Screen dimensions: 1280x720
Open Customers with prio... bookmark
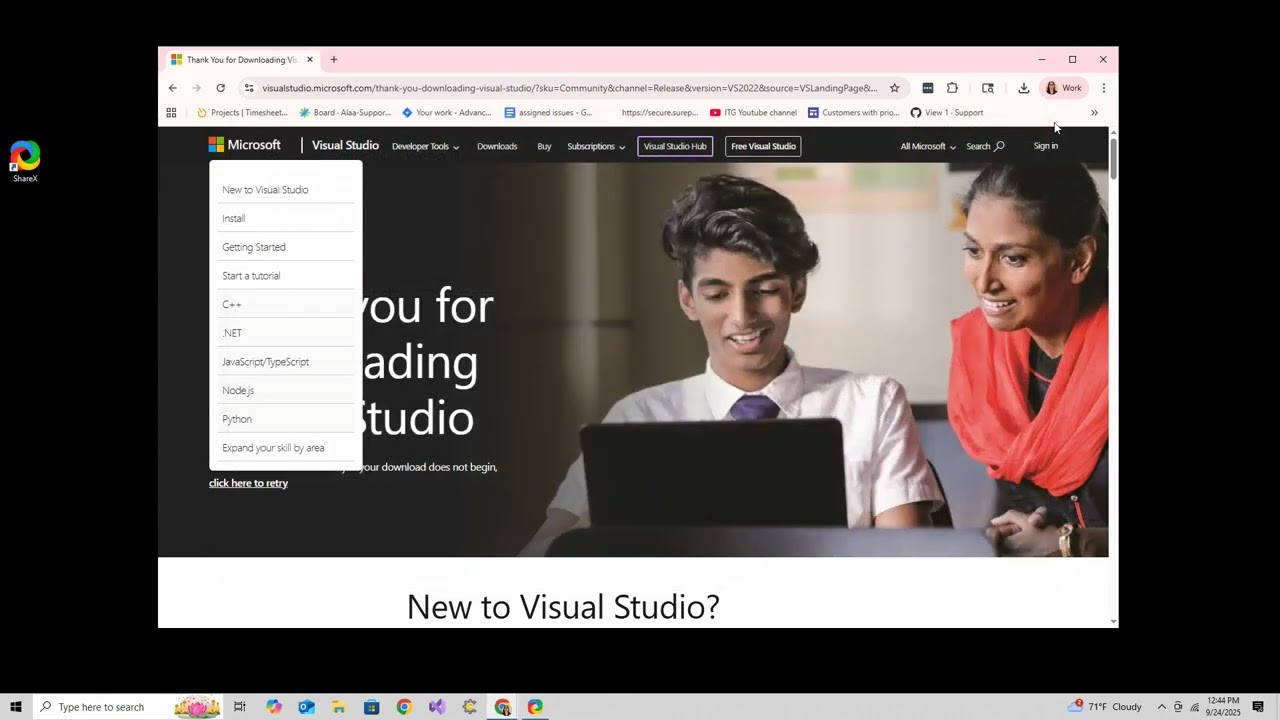pyautogui.click(x=853, y=113)
